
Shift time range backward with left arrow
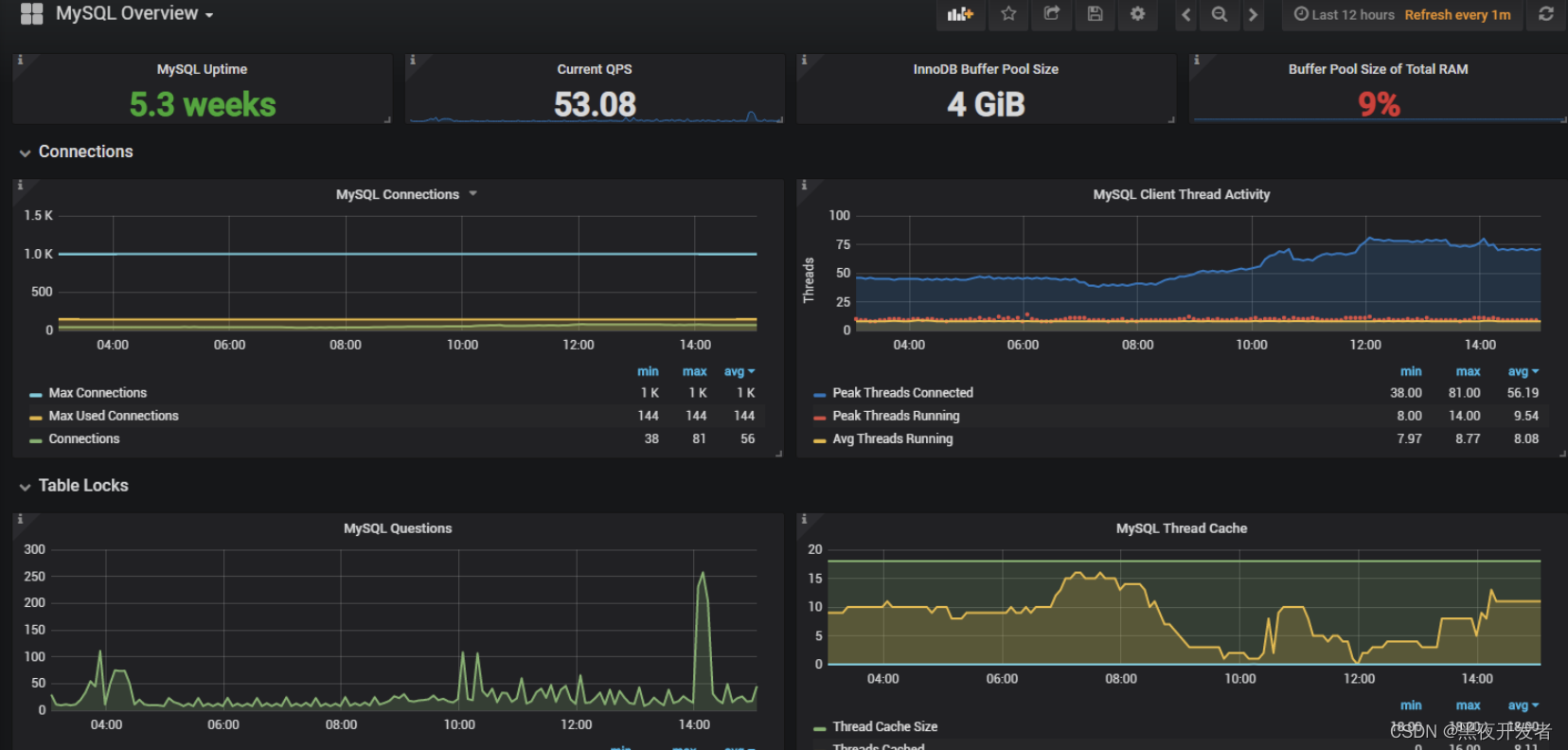point(1186,14)
